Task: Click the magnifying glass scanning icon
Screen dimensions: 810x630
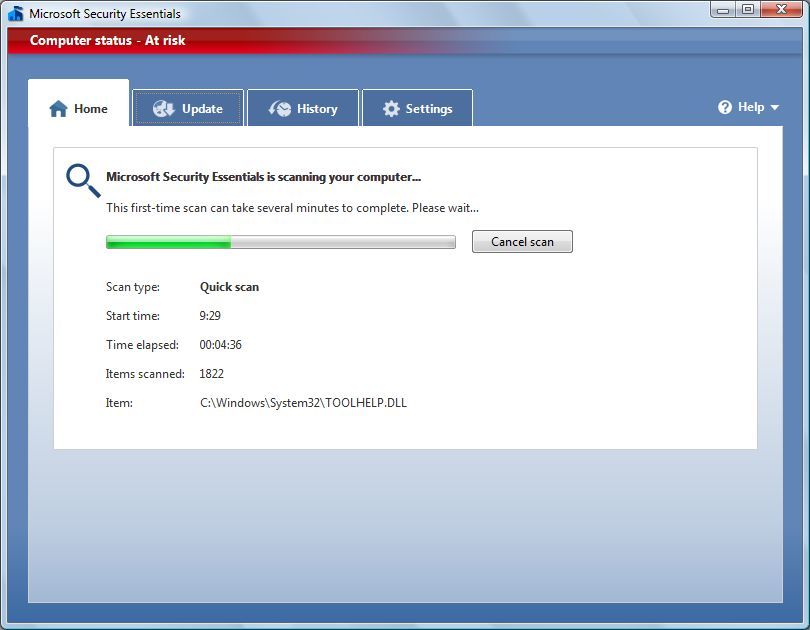Action: (80, 177)
